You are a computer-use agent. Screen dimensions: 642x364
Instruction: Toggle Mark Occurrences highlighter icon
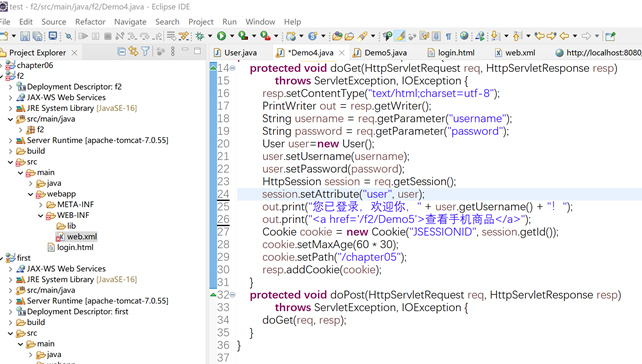point(400,36)
